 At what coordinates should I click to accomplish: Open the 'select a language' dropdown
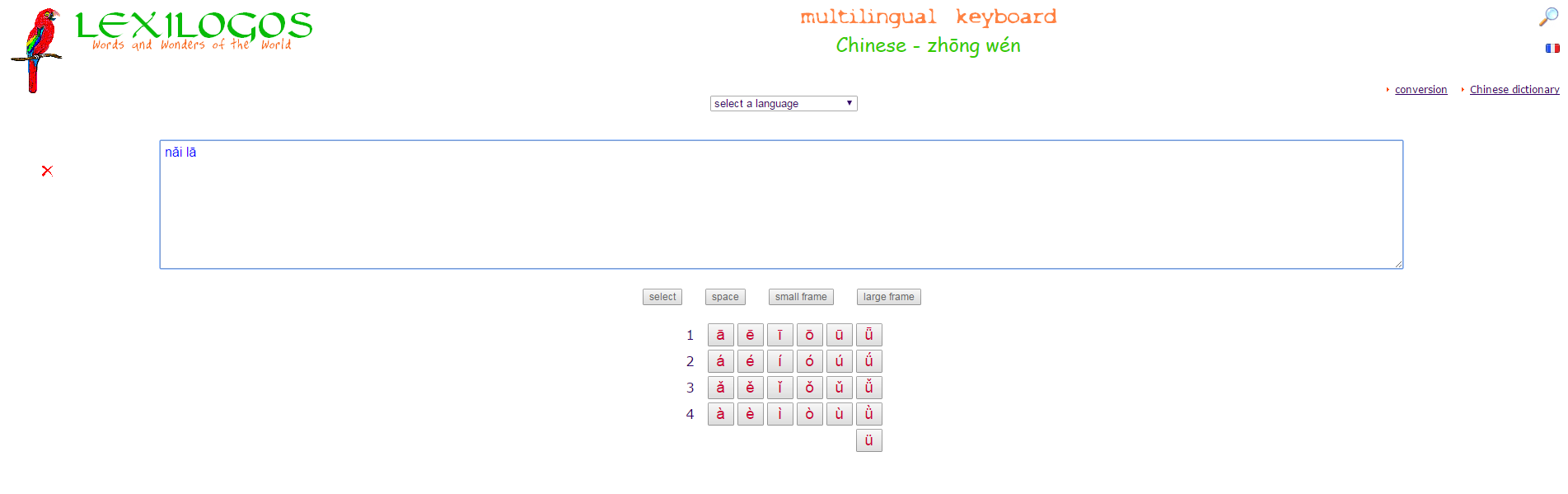pyautogui.click(x=783, y=104)
